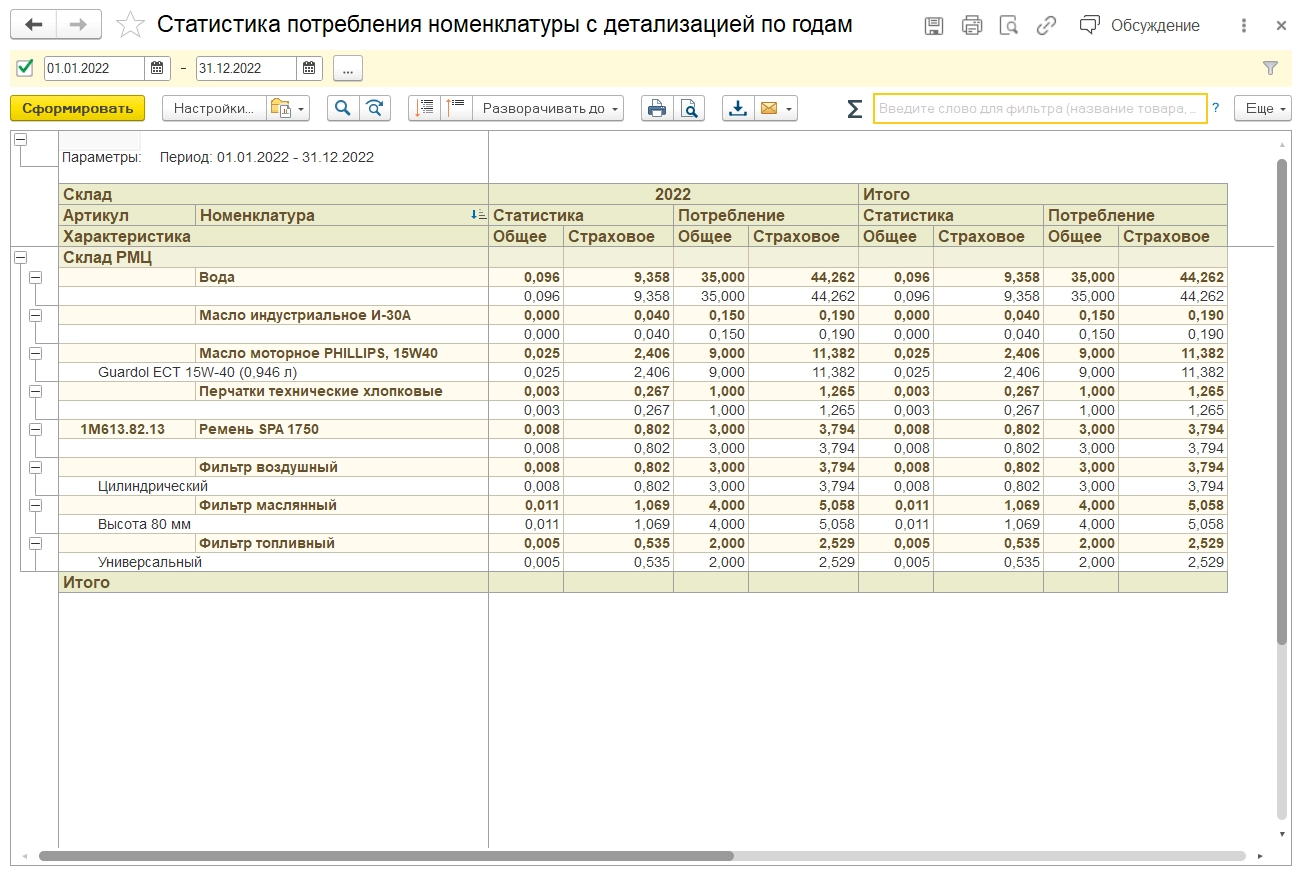Image resolution: width=1312 pixels, height=882 pixels.
Task: Add report to favorites with star icon
Action: [x=130, y=25]
